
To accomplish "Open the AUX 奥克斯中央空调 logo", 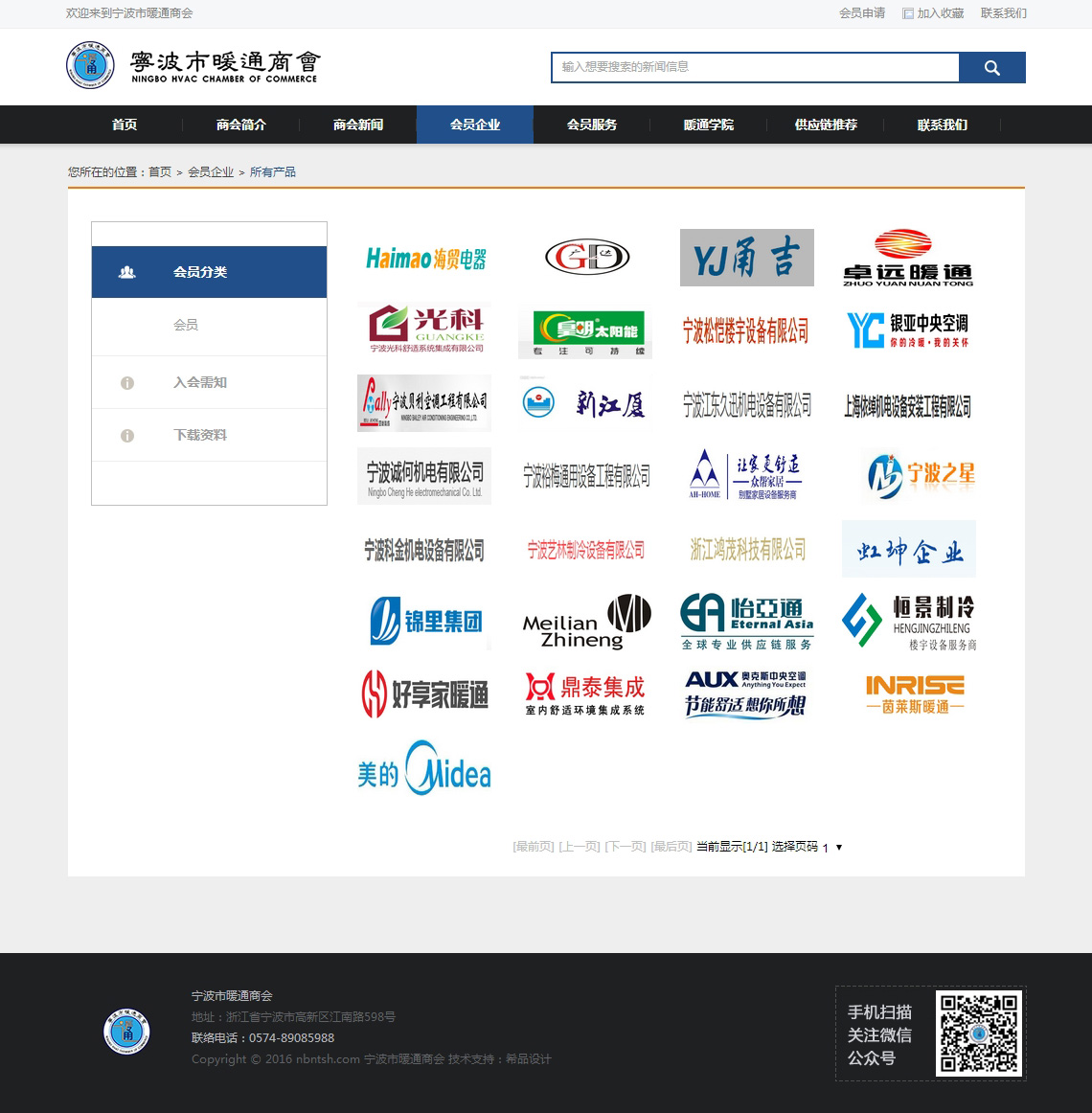I will point(747,694).
